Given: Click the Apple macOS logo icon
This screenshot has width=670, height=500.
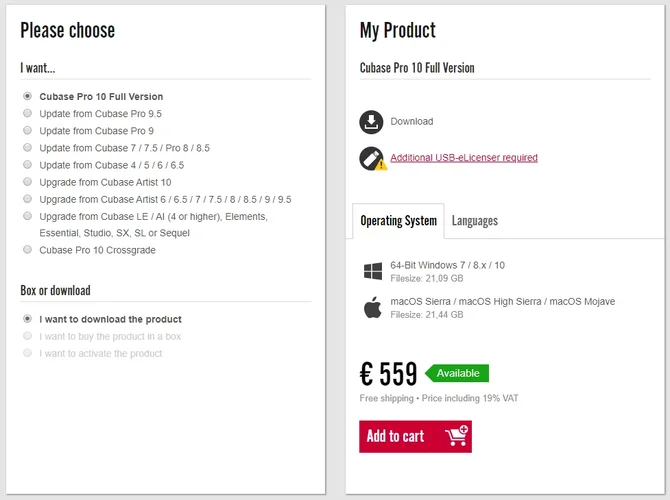Looking at the screenshot, I should [373, 307].
